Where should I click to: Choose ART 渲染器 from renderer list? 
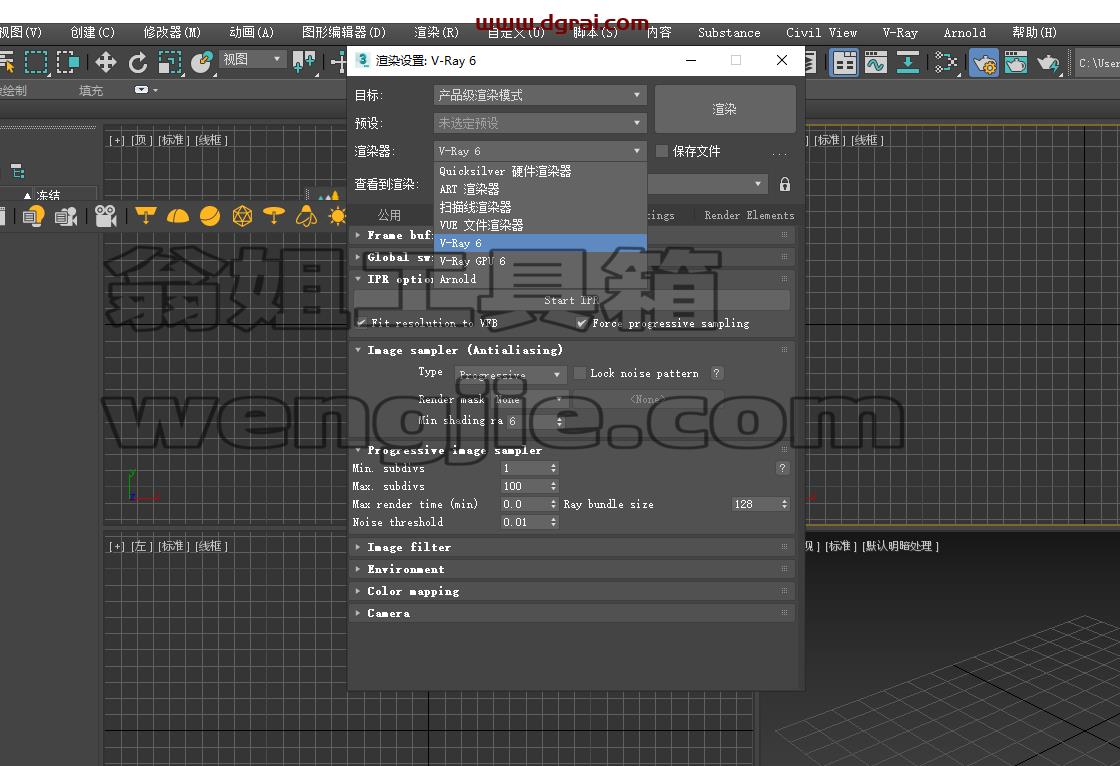pyautogui.click(x=540, y=189)
